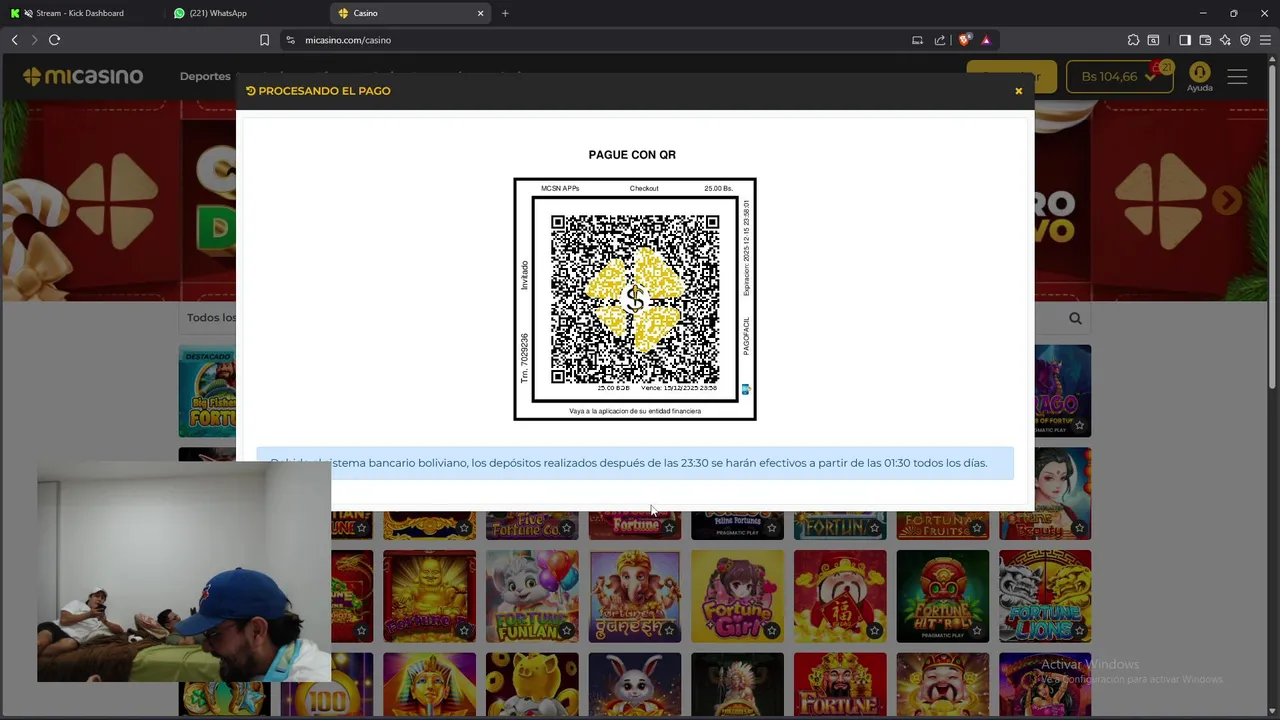Image resolution: width=1280 pixels, height=720 pixels.
Task: Open browser extensions puzzle icon
Action: (x=1133, y=40)
